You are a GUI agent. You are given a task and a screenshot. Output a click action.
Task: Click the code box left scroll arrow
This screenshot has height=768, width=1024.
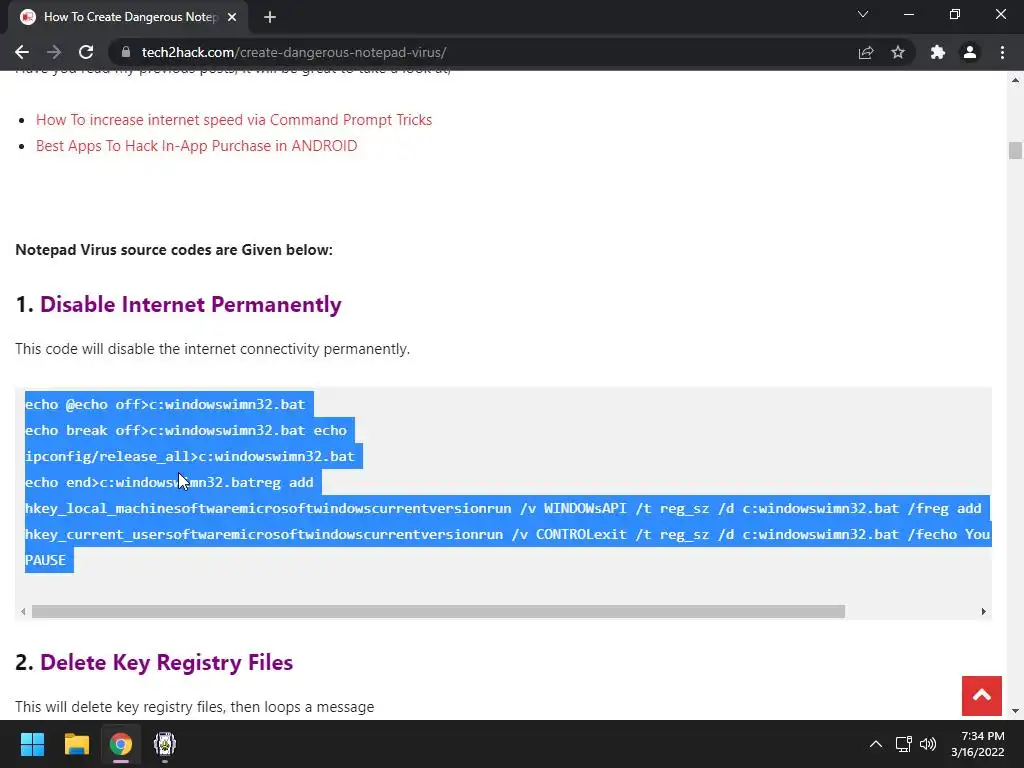(x=24, y=611)
